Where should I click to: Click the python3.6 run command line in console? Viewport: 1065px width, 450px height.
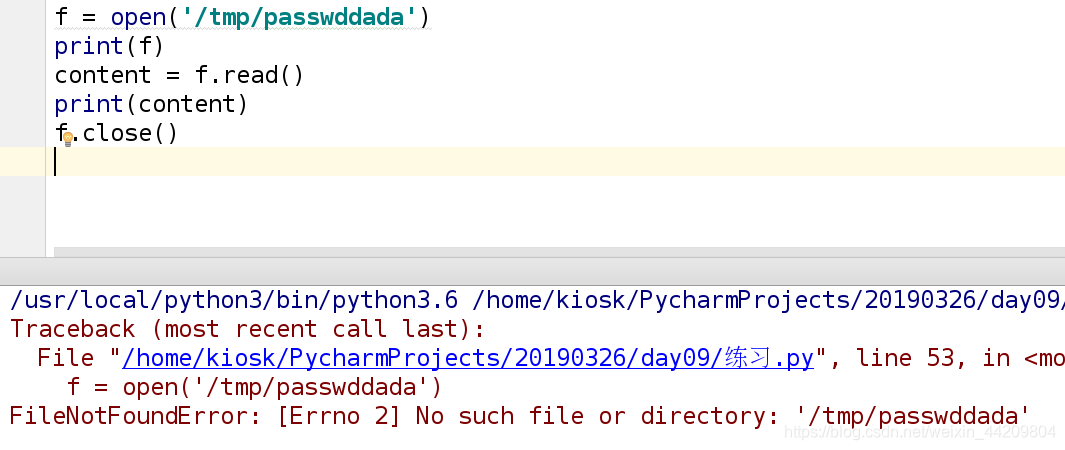(537, 299)
